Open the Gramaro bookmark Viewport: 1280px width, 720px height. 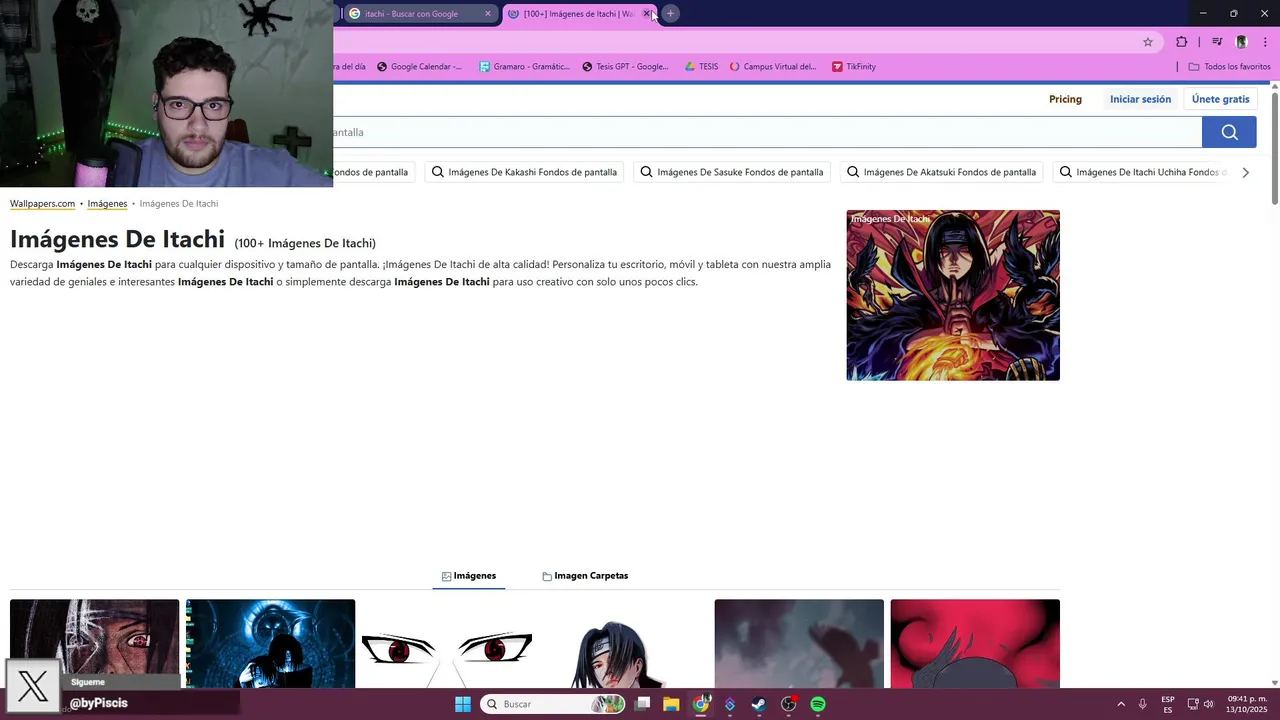click(x=524, y=67)
